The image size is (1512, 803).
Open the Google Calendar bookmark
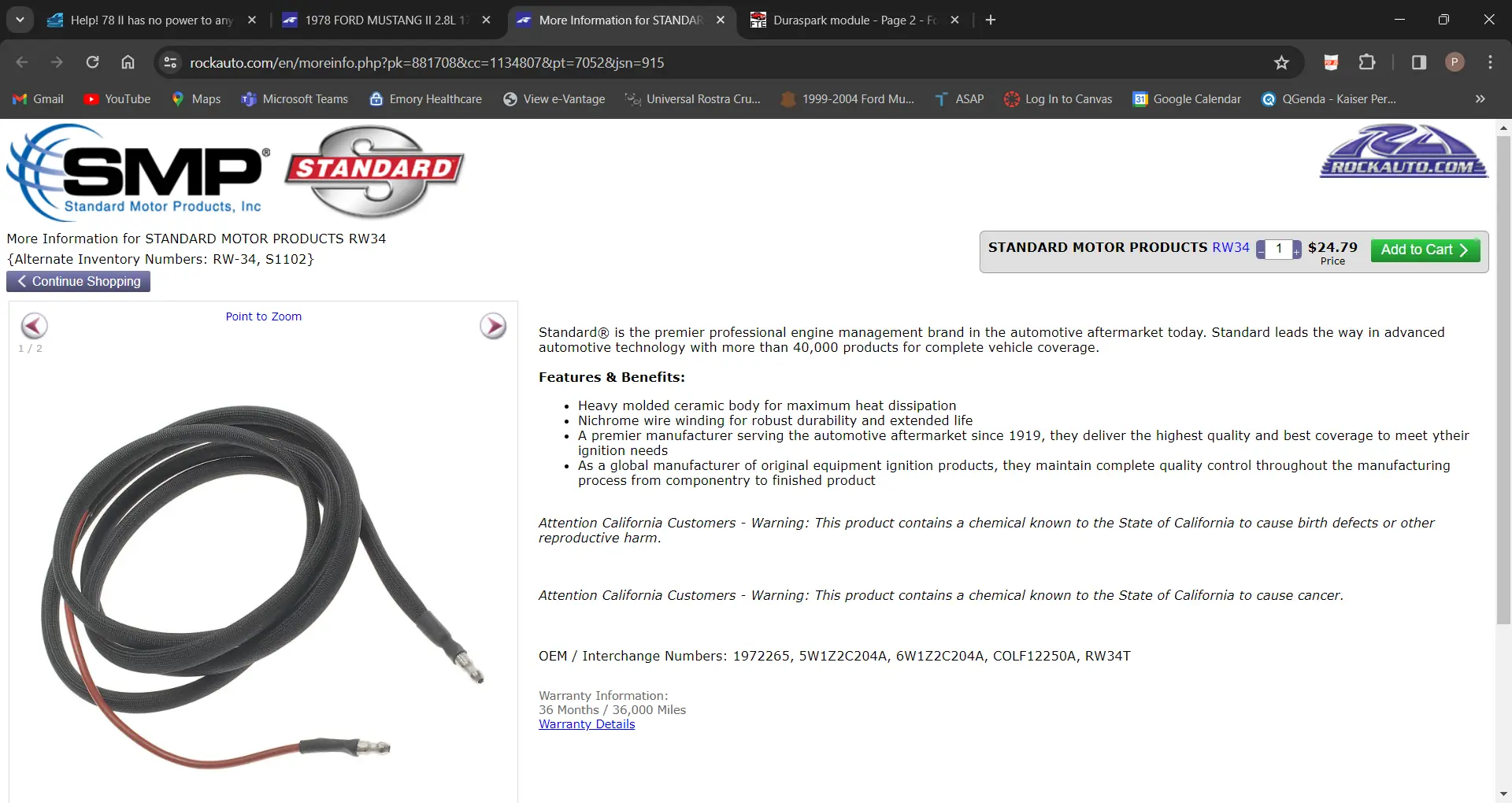pyautogui.click(x=1187, y=99)
